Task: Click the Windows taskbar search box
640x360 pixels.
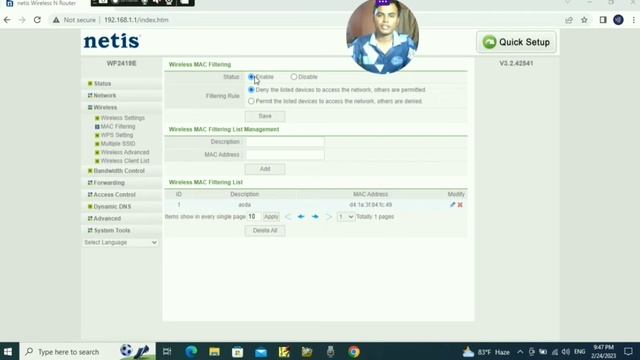Action: (x=87, y=351)
